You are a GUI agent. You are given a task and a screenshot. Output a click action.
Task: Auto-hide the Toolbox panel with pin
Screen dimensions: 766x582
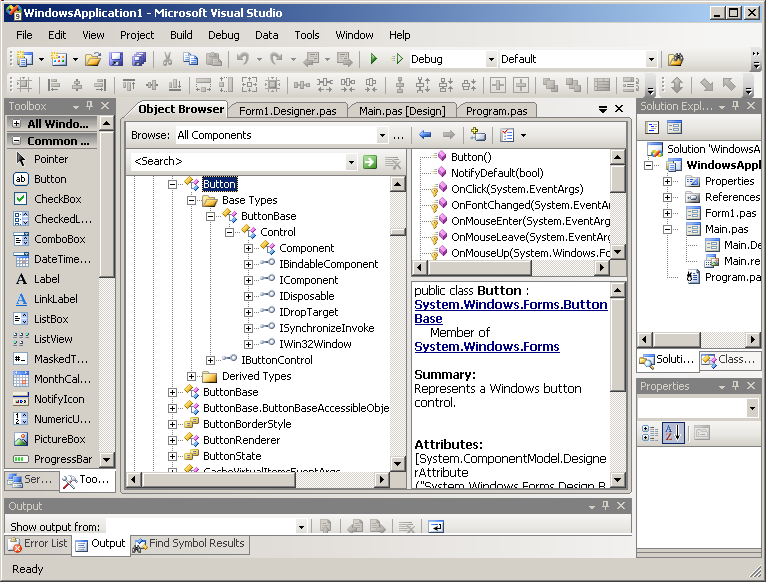tap(90, 106)
